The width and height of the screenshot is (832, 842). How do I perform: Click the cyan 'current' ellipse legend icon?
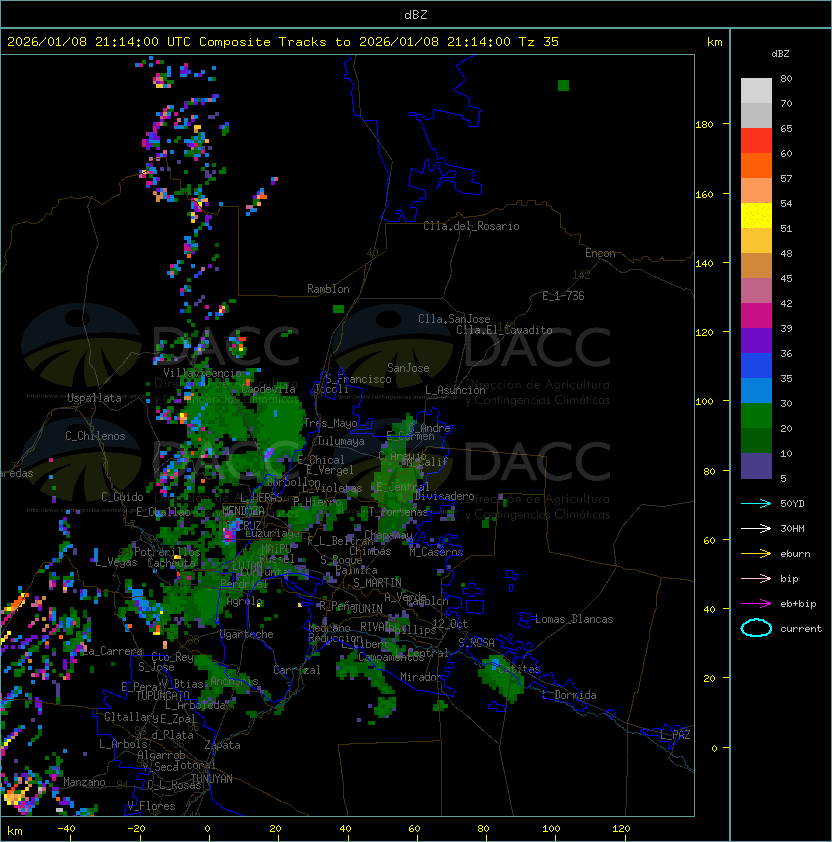tap(756, 628)
